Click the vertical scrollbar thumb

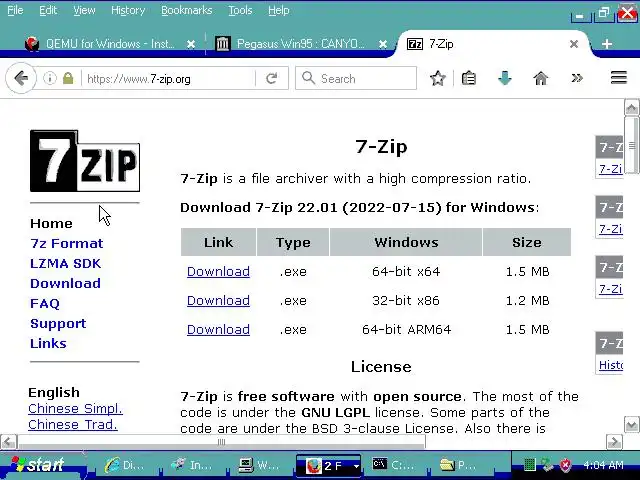click(x=631, y=145)
